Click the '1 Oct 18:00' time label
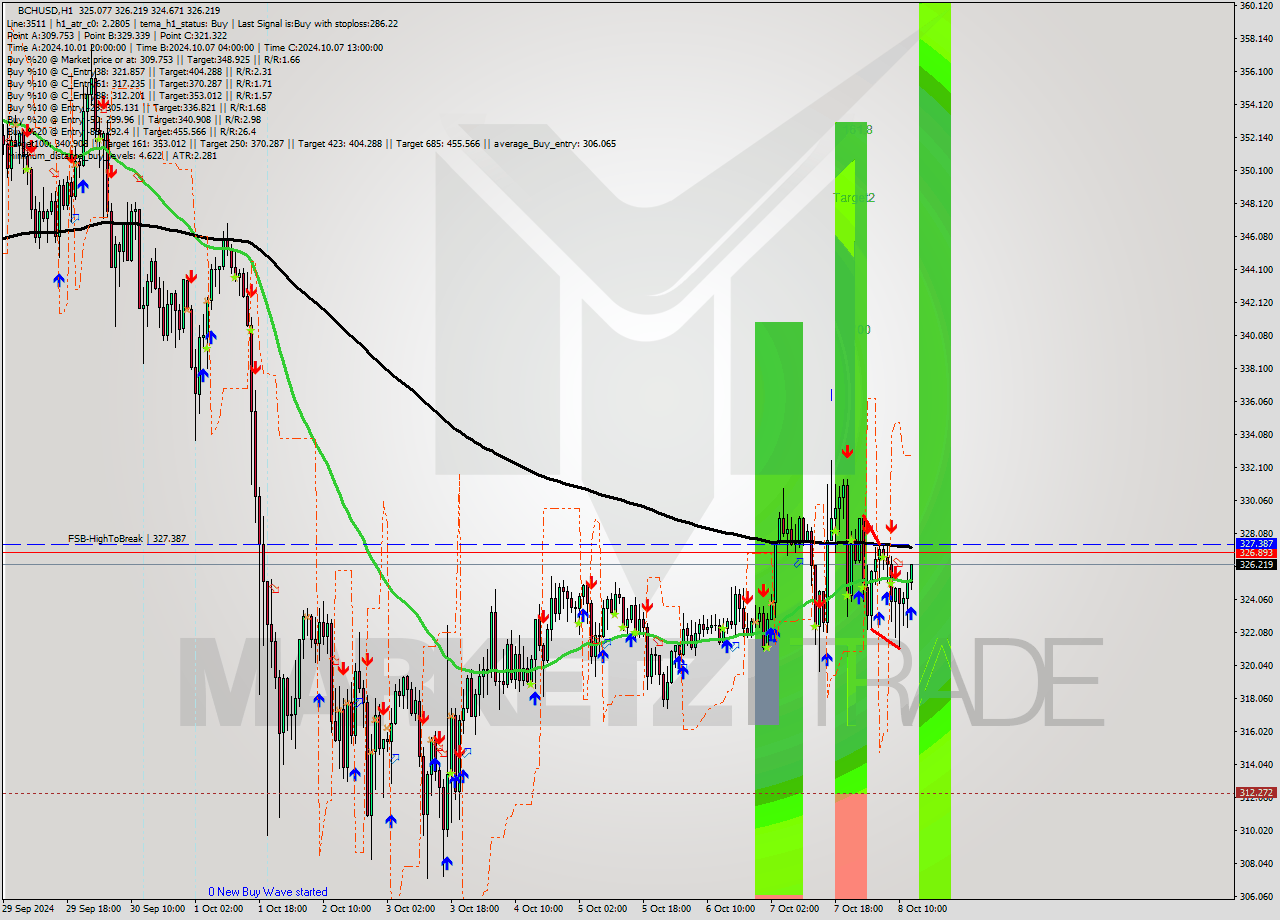This screenshot has height=920, width=1280. [284, 909]
